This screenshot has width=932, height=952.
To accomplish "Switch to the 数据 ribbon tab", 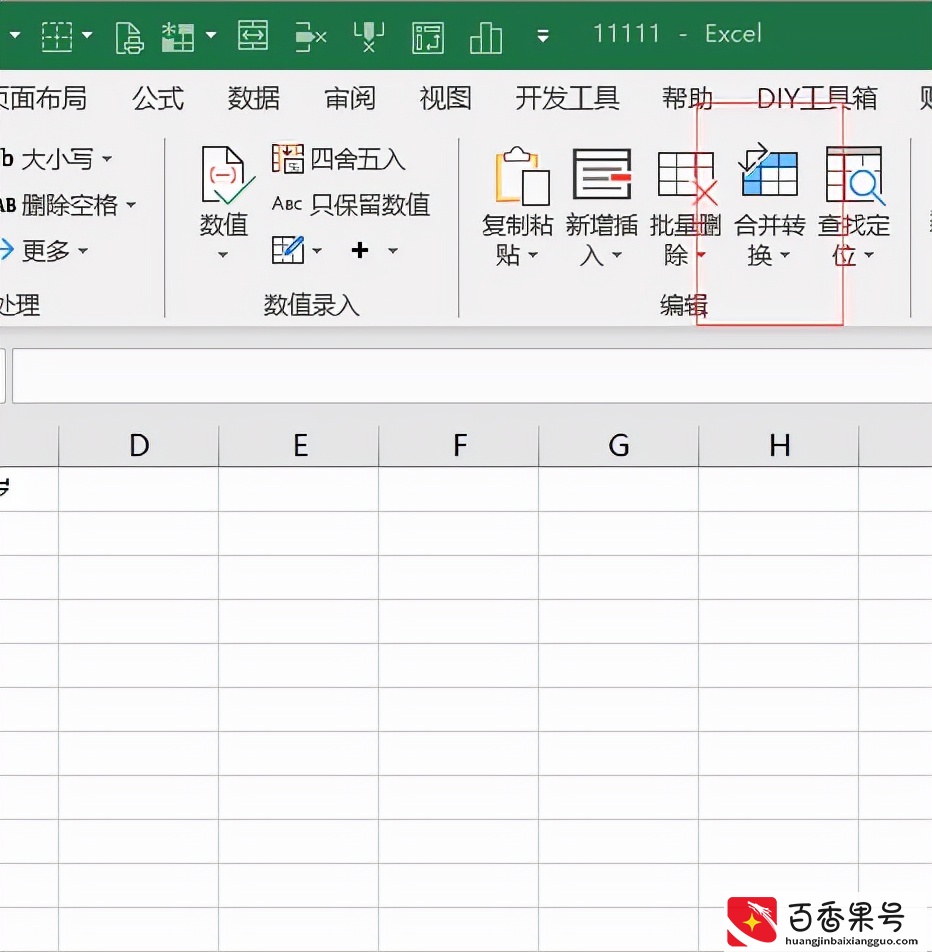I will [x=254, y=98].
